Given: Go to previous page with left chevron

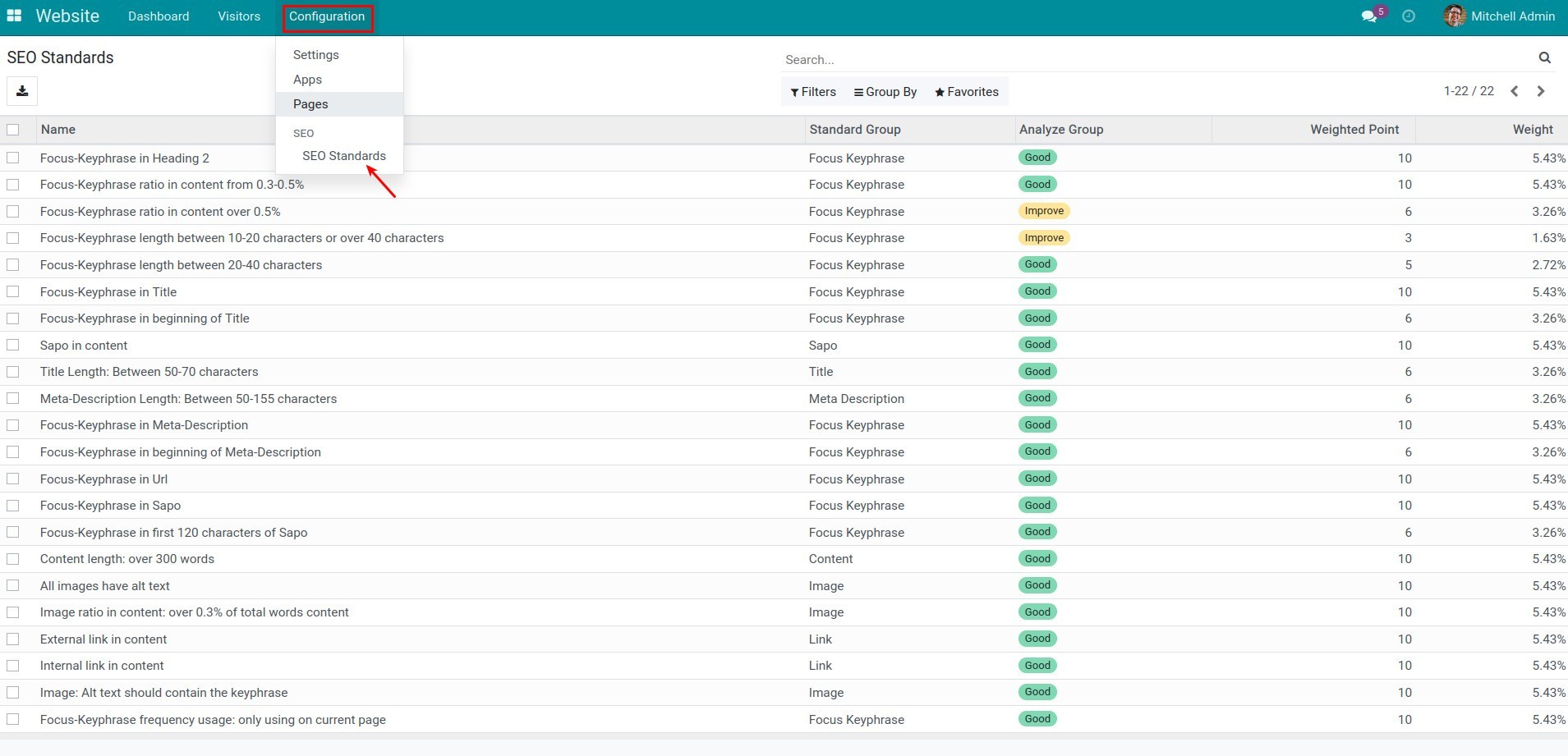Looking at the screenshot, I should click(1514, 91).
